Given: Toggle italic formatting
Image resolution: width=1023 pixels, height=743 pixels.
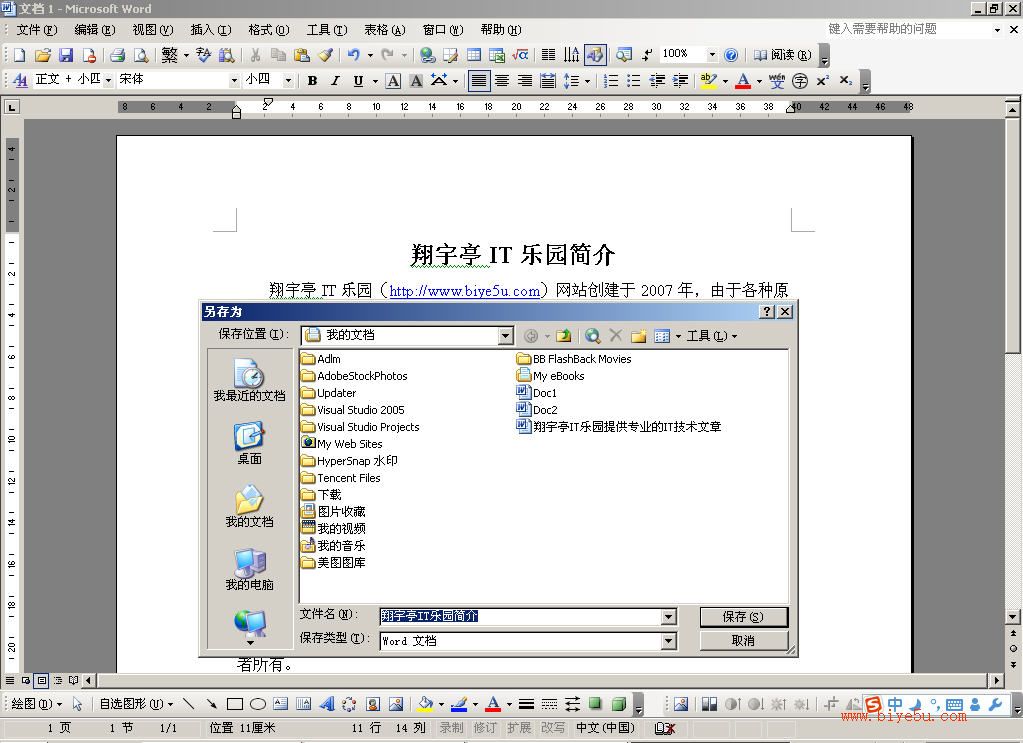Looking at the screenshot, I should [x=335, y=80].
